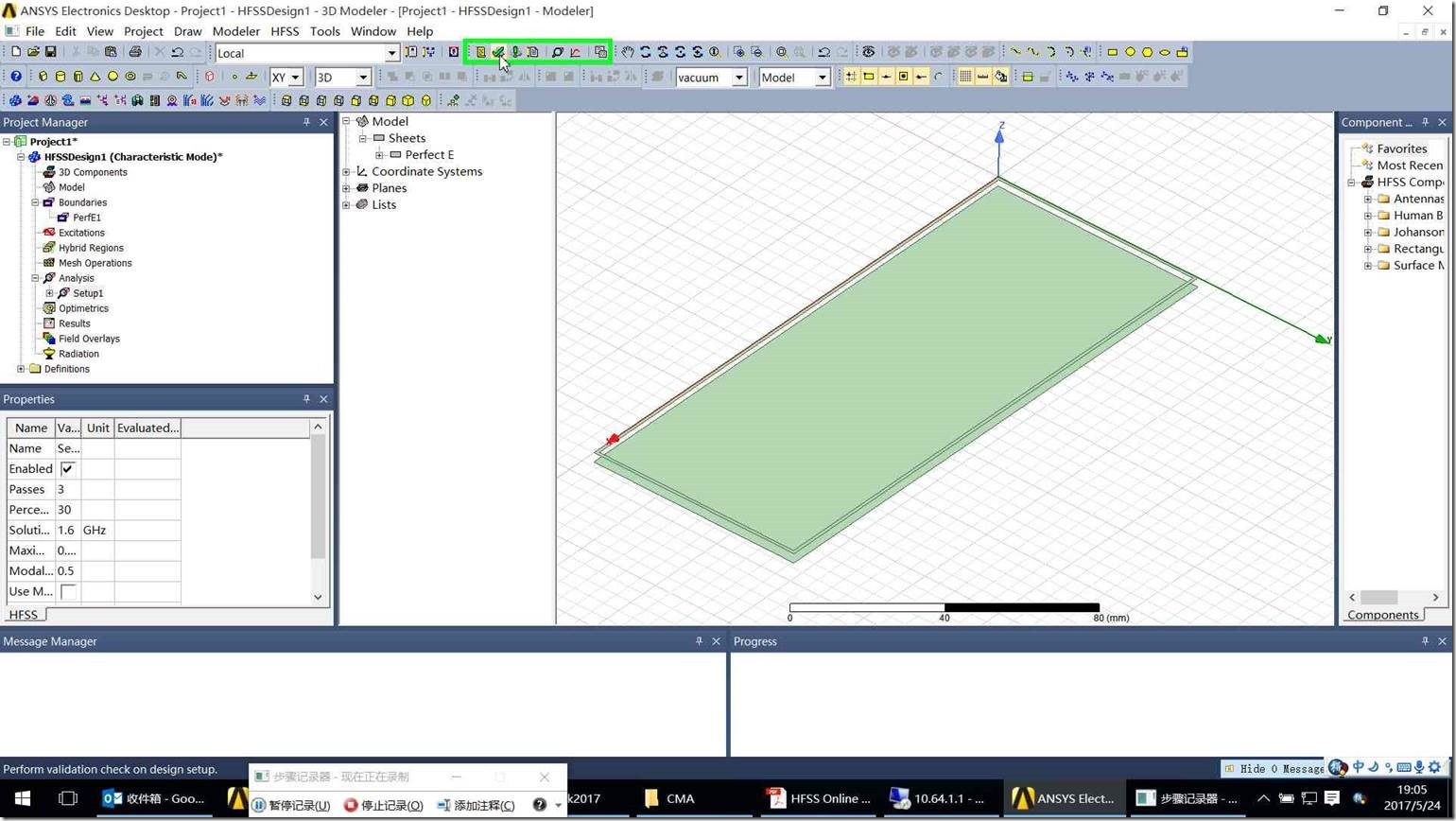Image resolution: width=1456 pixels, height=821 pixels.
Task: Open the File menu
Action: 35,31
